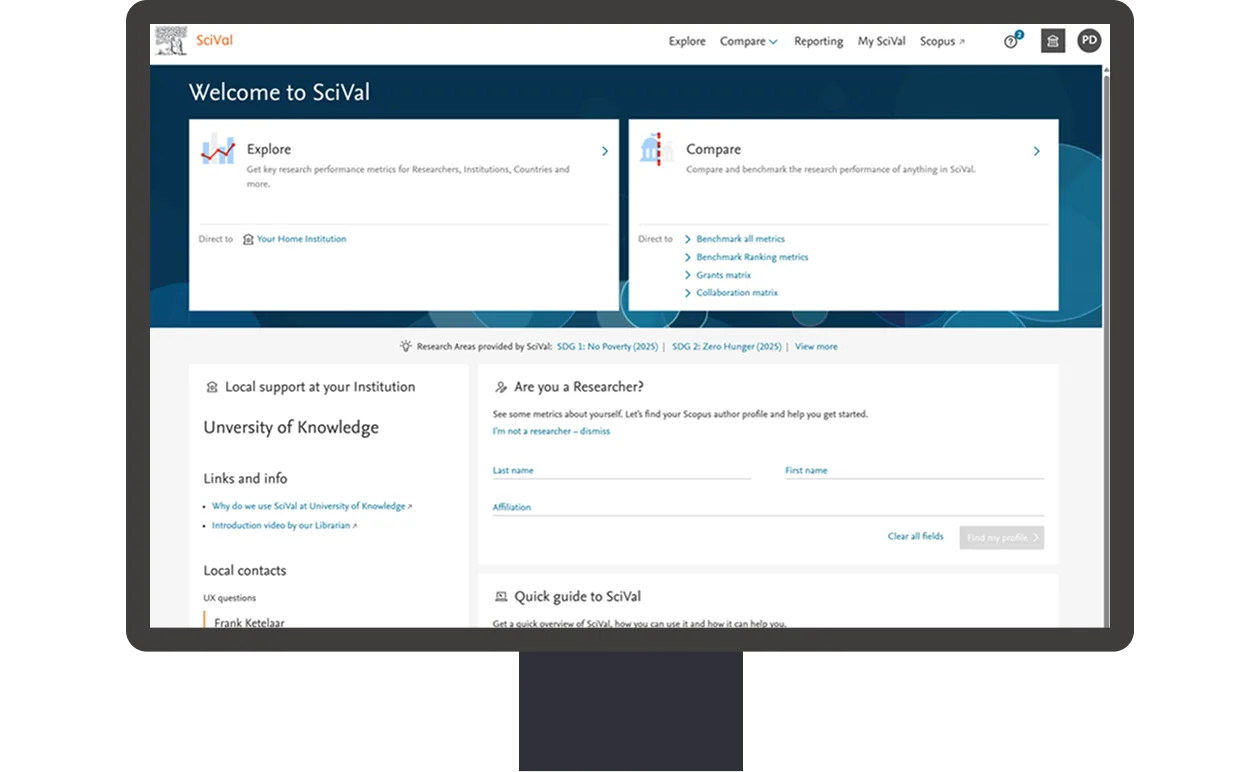This screenshot has width=1260, height=772.
Task: Click the Explore card arrow chevron
Action: 605,151
